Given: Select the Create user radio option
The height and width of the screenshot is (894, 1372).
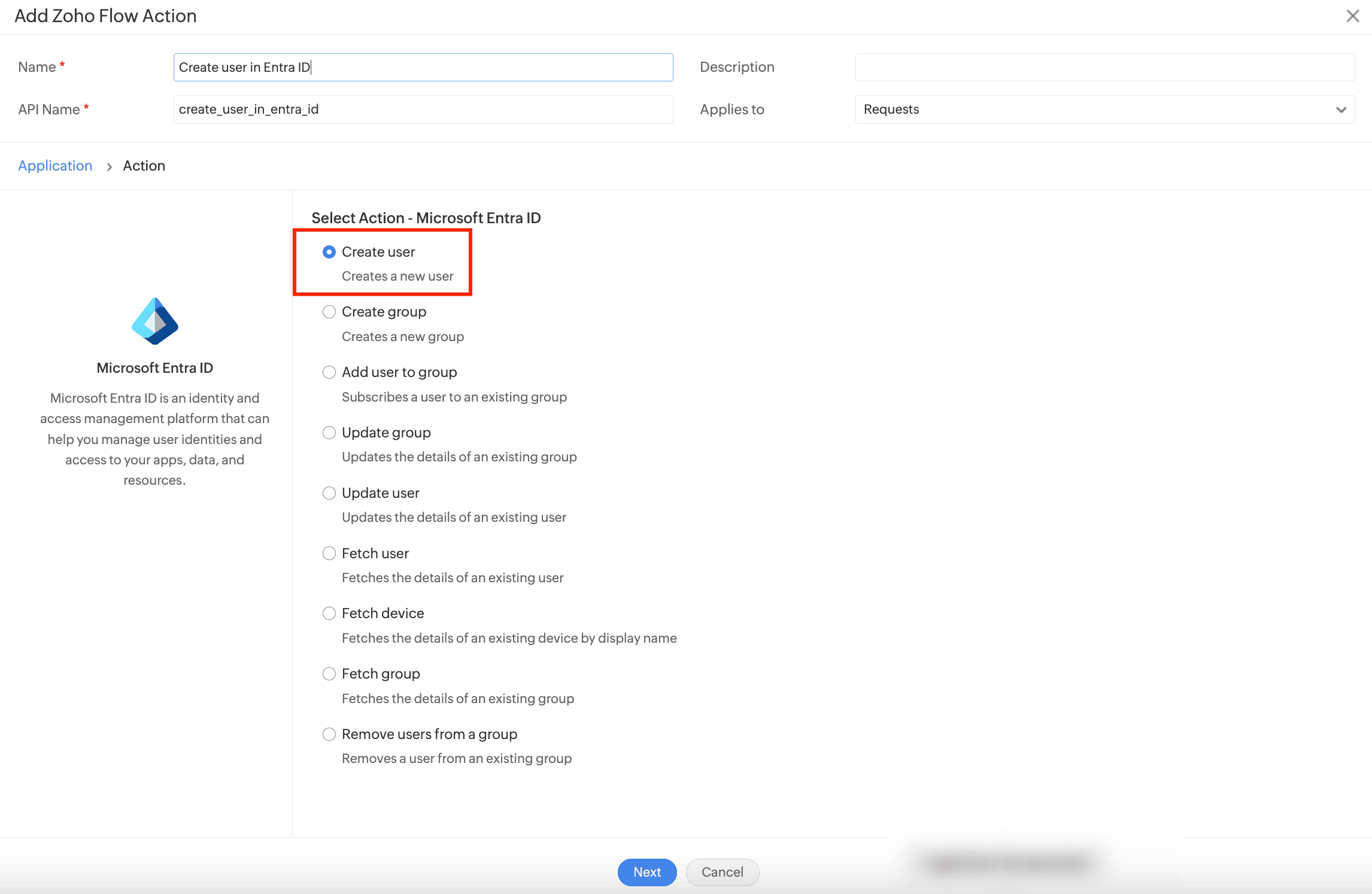Looking at the screenshot, I should tap(329, 253).
